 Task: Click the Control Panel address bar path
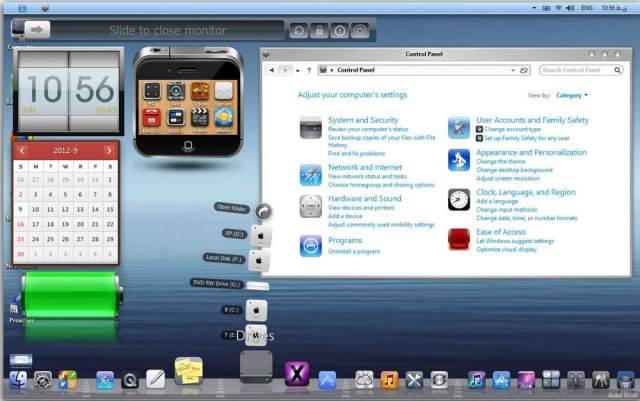(x=356, y=70)
